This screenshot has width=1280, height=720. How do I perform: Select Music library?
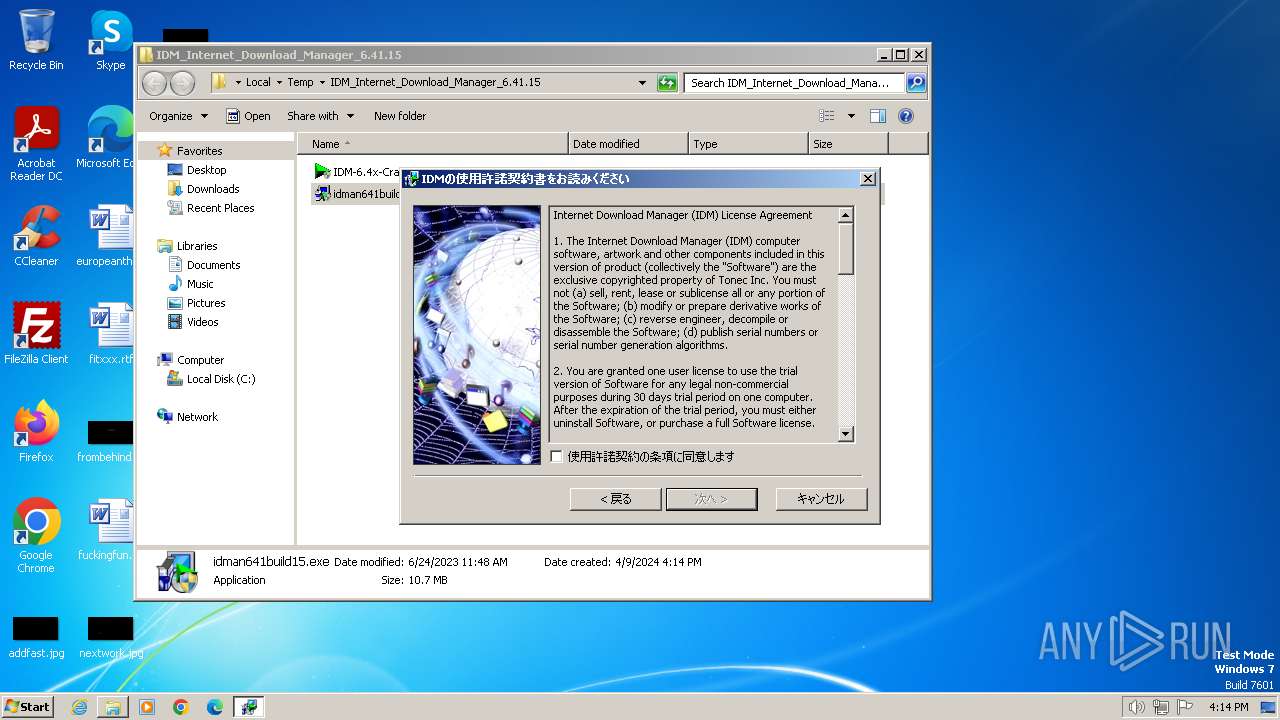(200, 284)
